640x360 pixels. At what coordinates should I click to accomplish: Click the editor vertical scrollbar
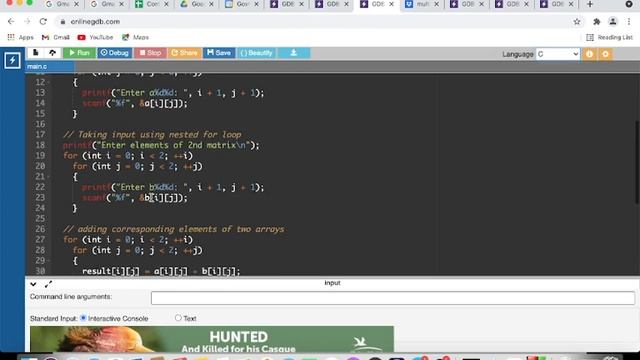(x=637, y=162)
